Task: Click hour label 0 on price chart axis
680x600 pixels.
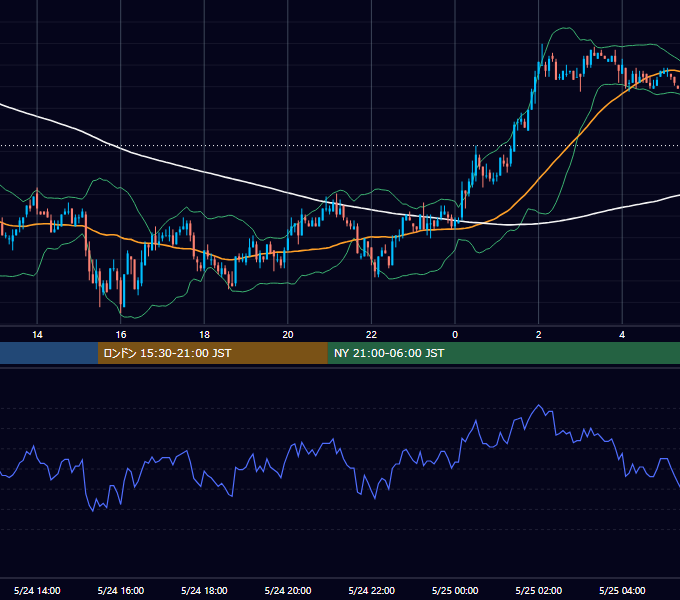Action: pyautogui.click(x=455, y=335)
